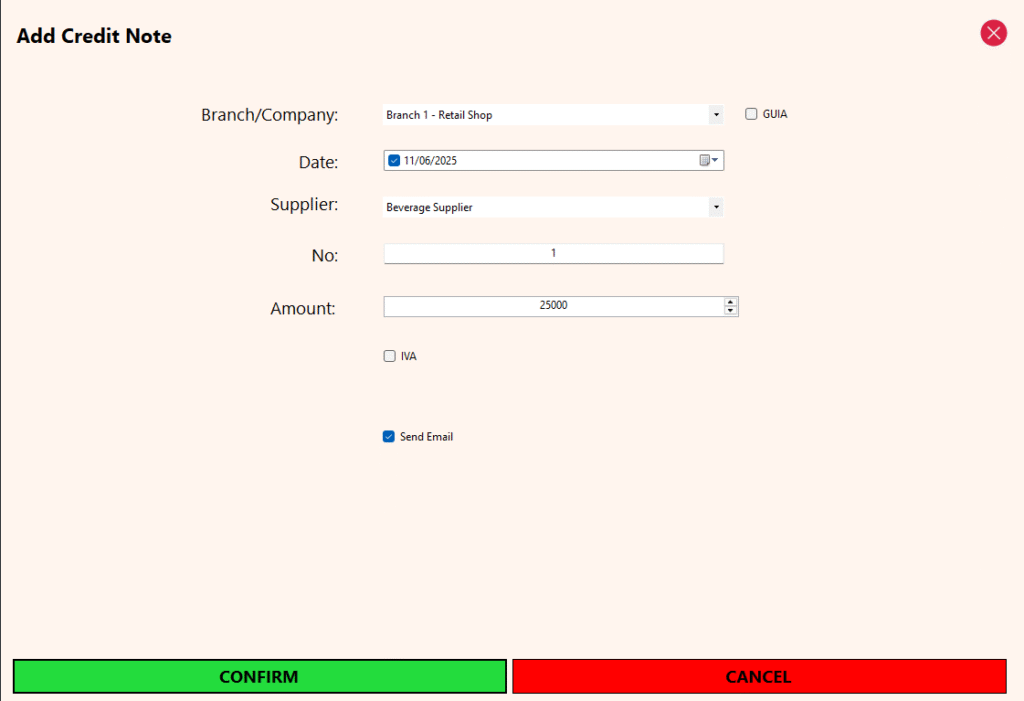The width and height of the screenshot is (1024, 701).
Task: Click the No input field
Action: coord(553,253)
